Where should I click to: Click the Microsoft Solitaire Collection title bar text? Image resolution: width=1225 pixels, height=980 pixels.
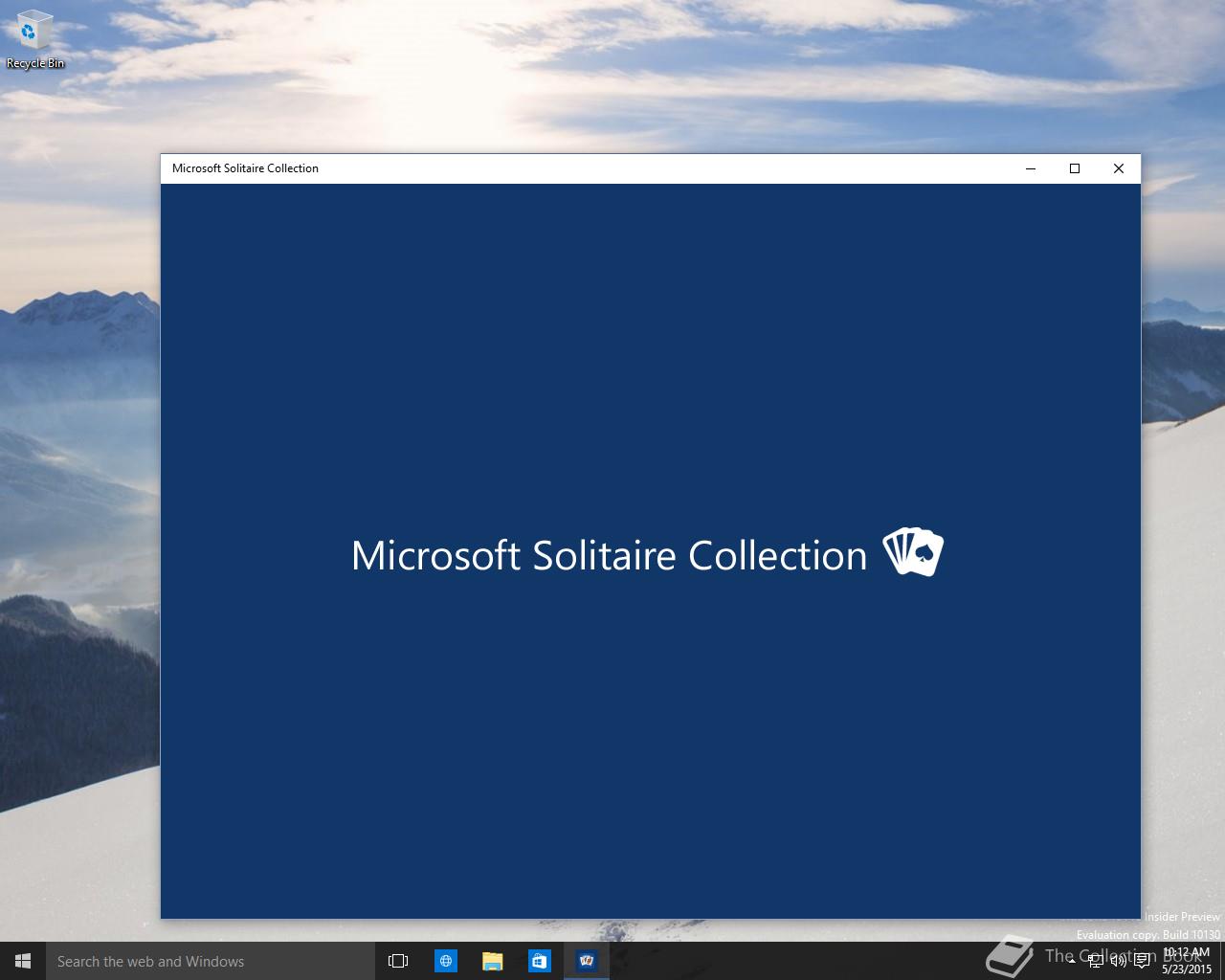coord(245,168)
